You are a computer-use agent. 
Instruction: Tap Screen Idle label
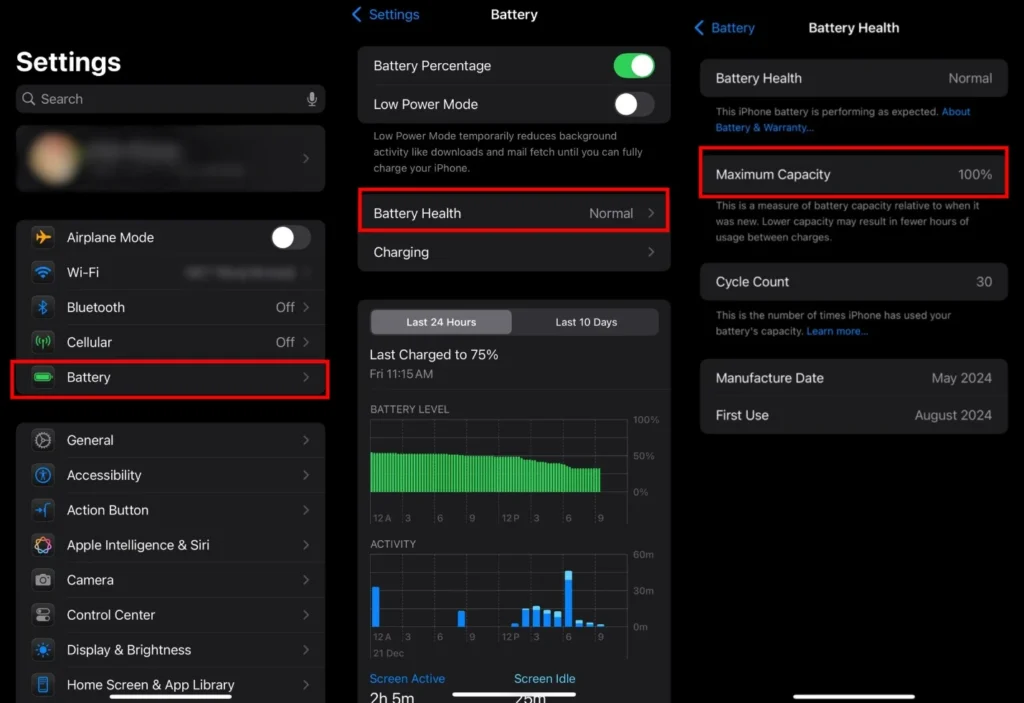tap(545, 678)
